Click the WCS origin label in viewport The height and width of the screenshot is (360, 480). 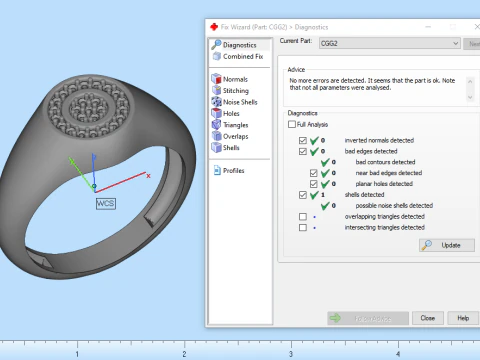click(106, 203)
